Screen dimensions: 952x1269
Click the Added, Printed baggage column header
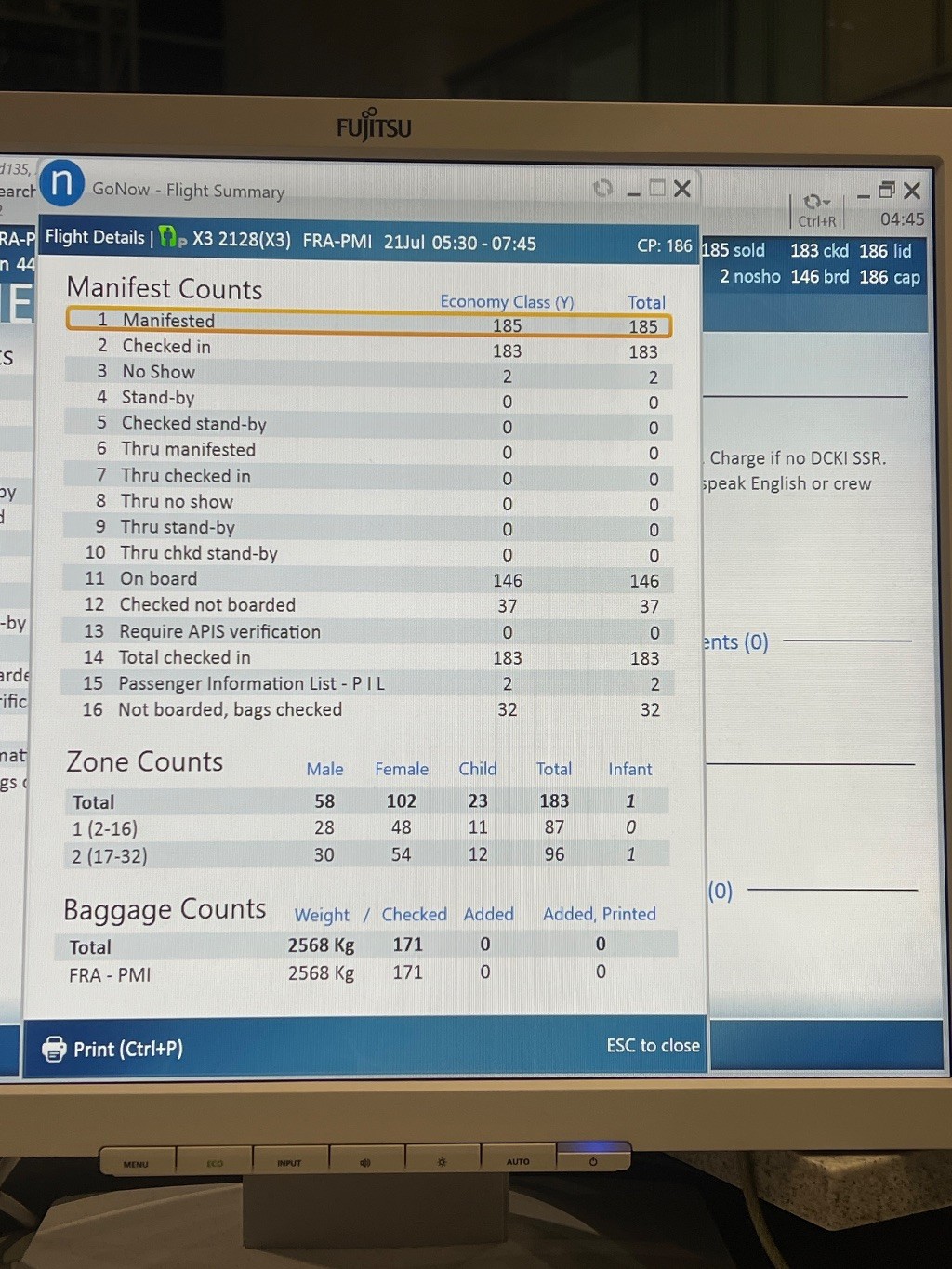tap(600, 914)
